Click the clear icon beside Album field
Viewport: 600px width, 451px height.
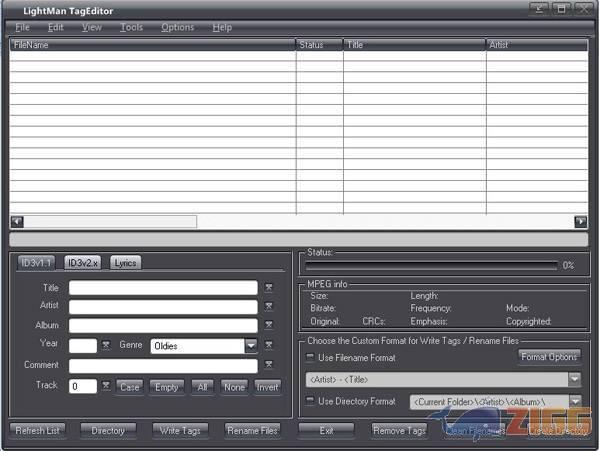coord(268,326)
